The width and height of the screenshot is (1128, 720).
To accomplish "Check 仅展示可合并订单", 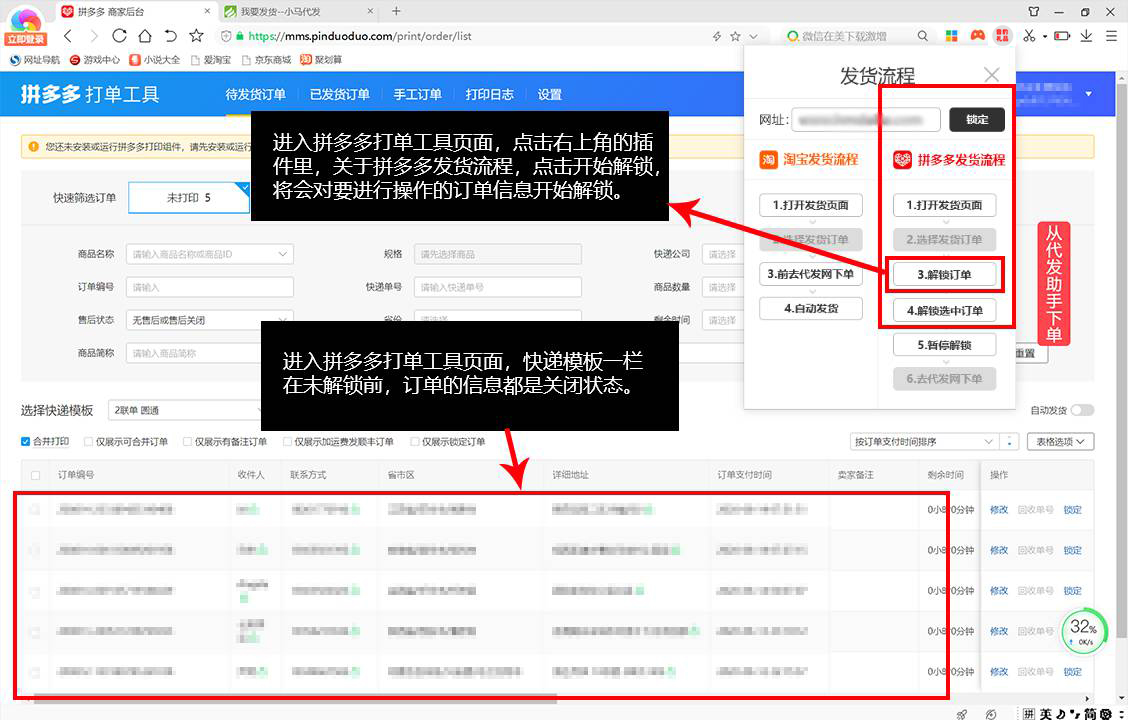I will tap(88, 442).
